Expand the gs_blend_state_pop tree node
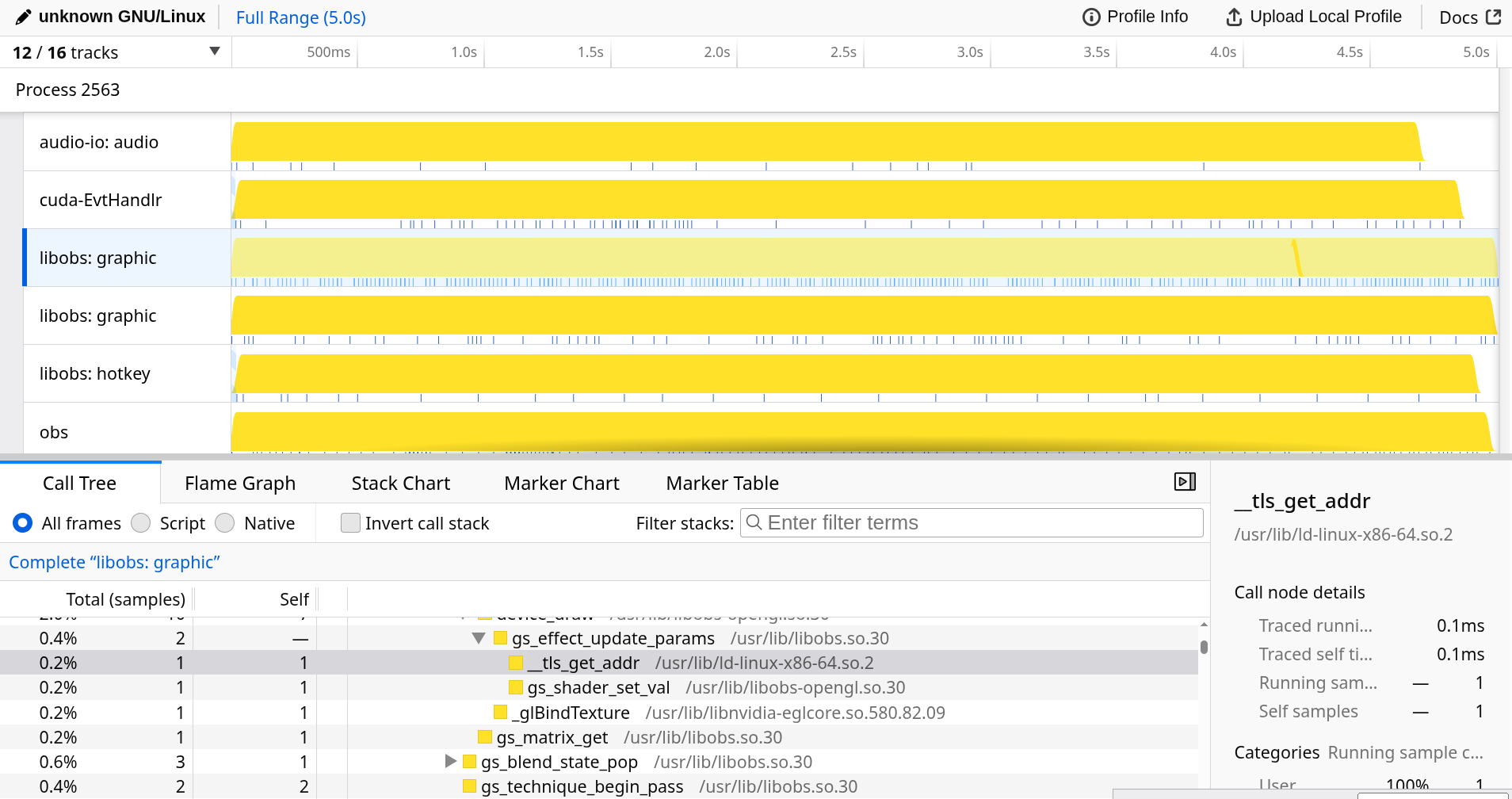 point(451,762)
